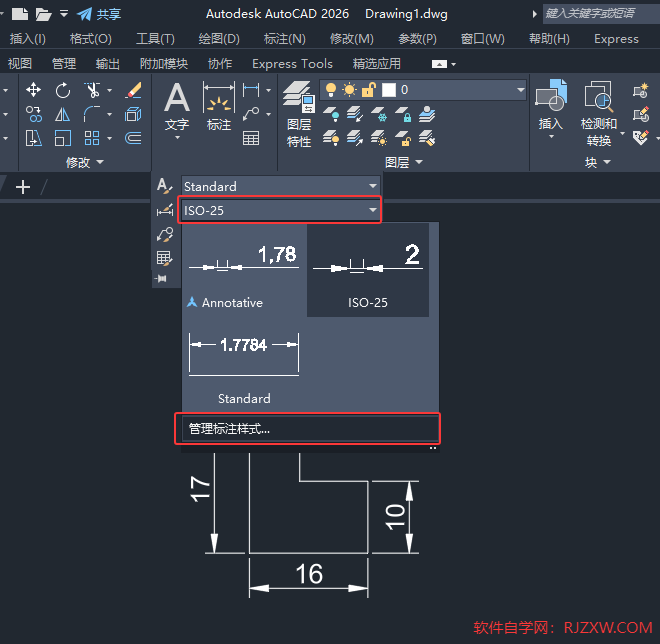The image size is (660, 644).
Task: Click the Table tool icon
Action: click(x=251, y=138)
